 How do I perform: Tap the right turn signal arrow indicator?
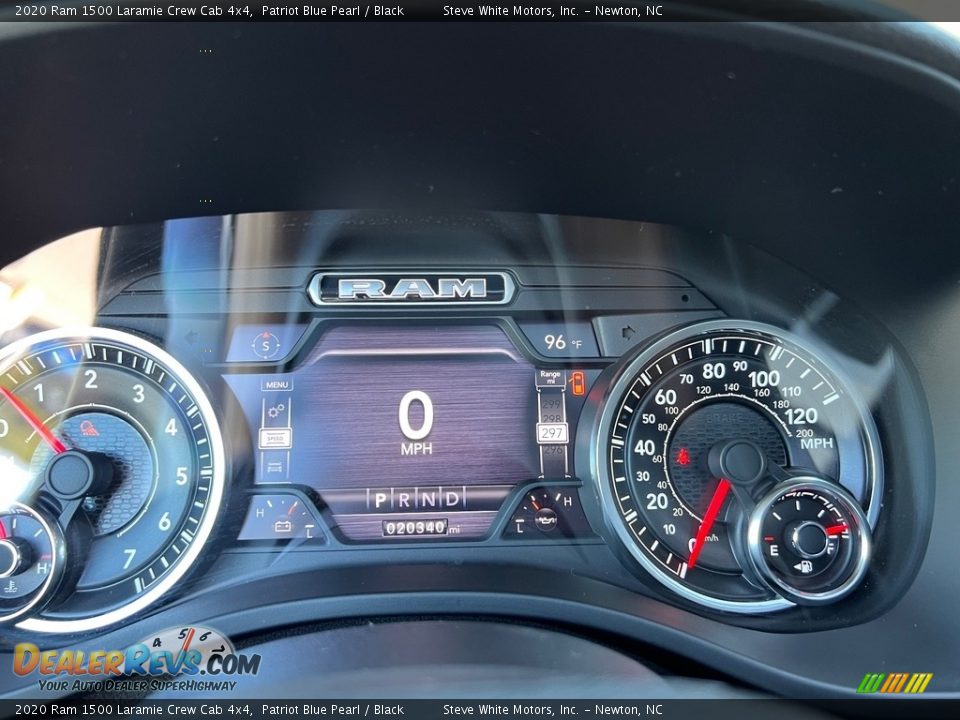click(628, 333)
